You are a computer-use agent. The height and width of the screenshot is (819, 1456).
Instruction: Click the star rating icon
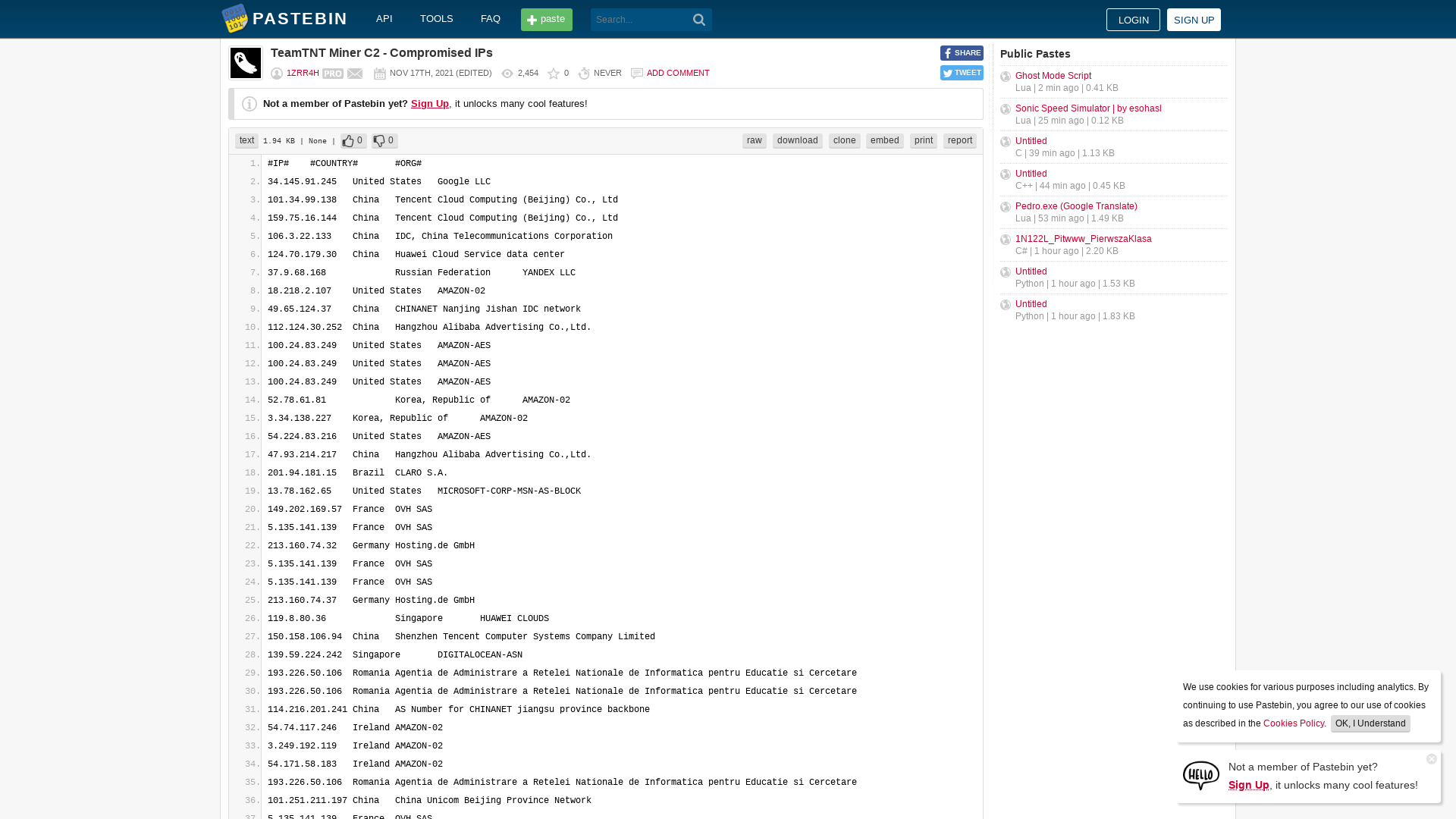coord(554,74)
